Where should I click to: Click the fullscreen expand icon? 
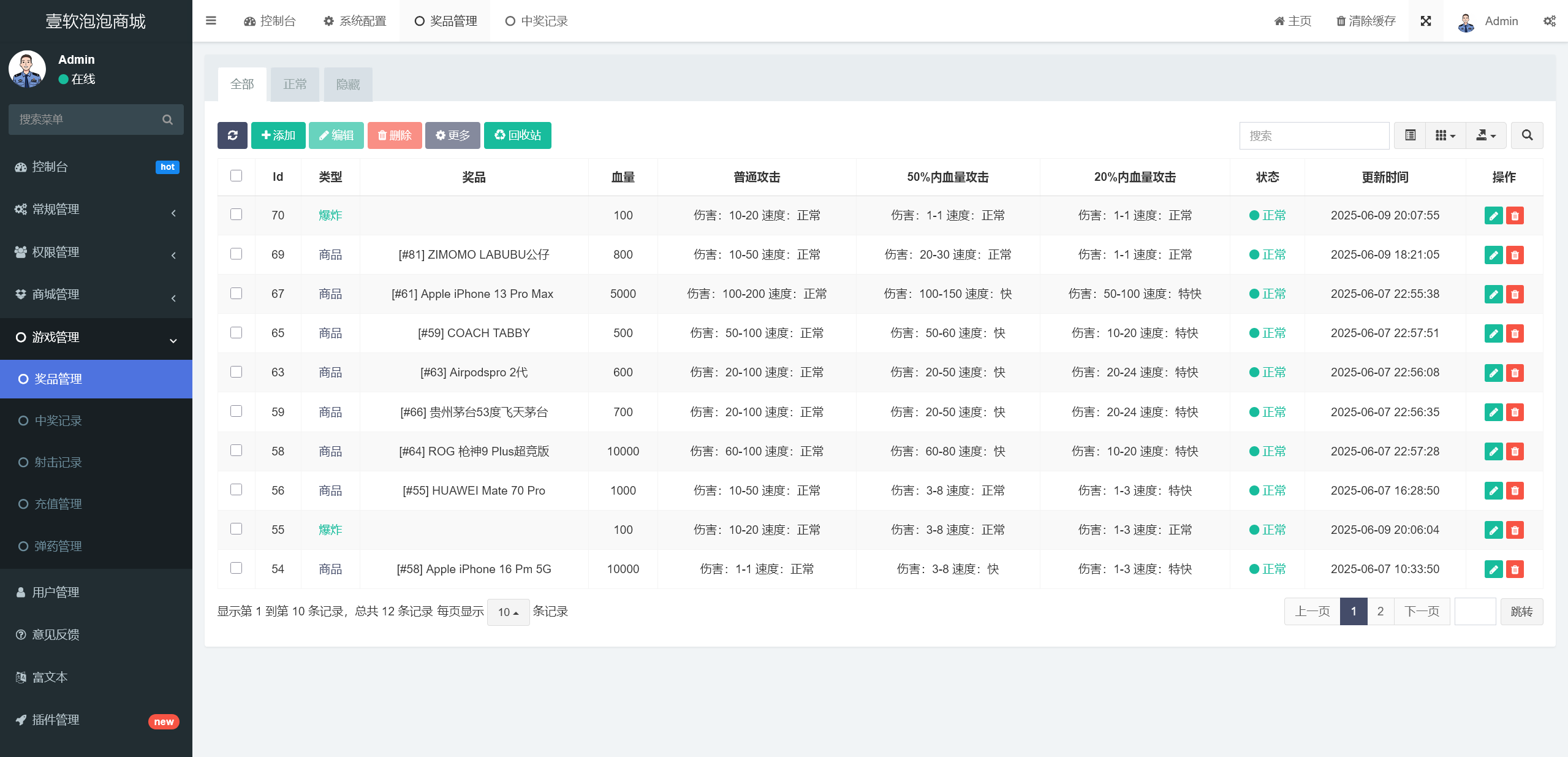pos(1425,21)
